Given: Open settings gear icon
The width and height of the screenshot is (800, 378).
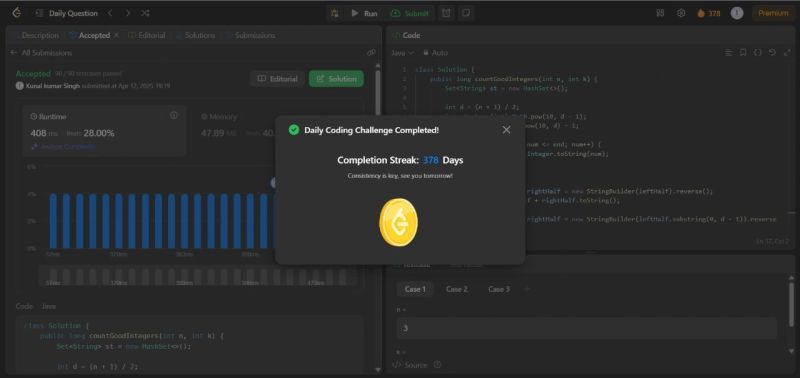Looking at the screenshot, I should pos(681,13).
